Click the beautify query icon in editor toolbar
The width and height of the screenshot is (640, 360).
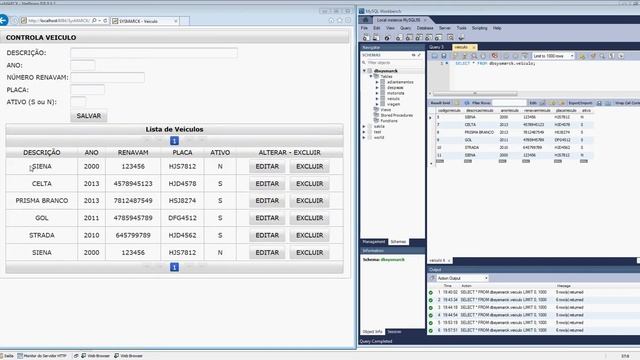pyautogui.click(x=593, y=56)
